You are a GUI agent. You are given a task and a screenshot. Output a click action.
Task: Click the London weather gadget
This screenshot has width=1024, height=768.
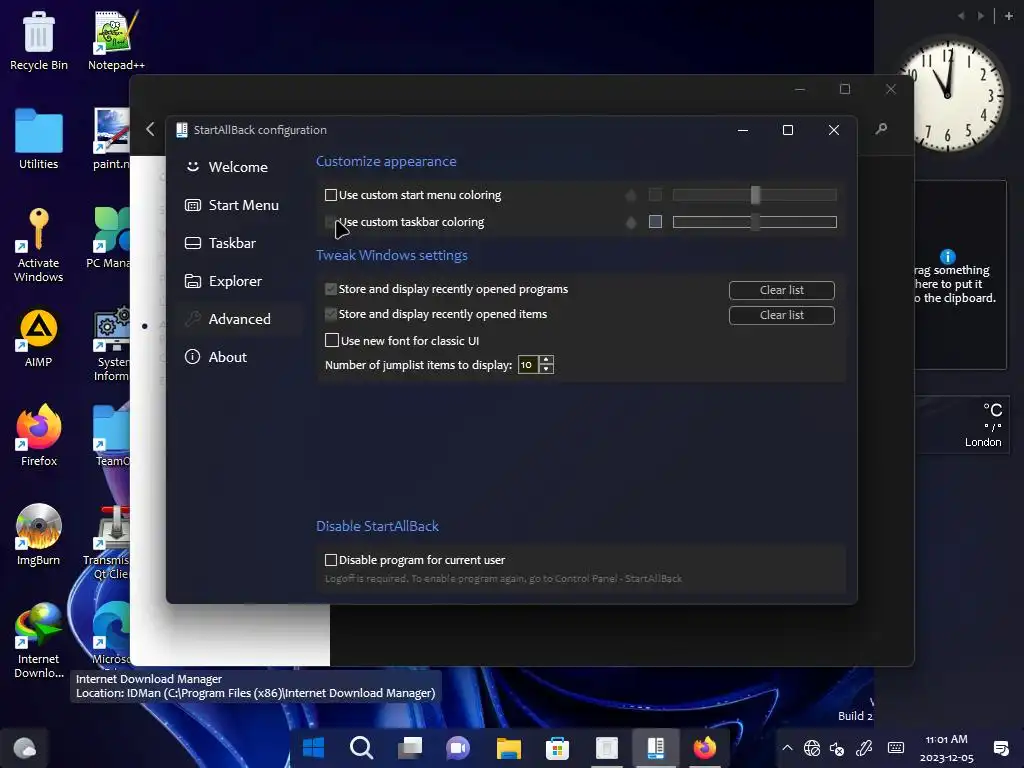coord(961,424)
